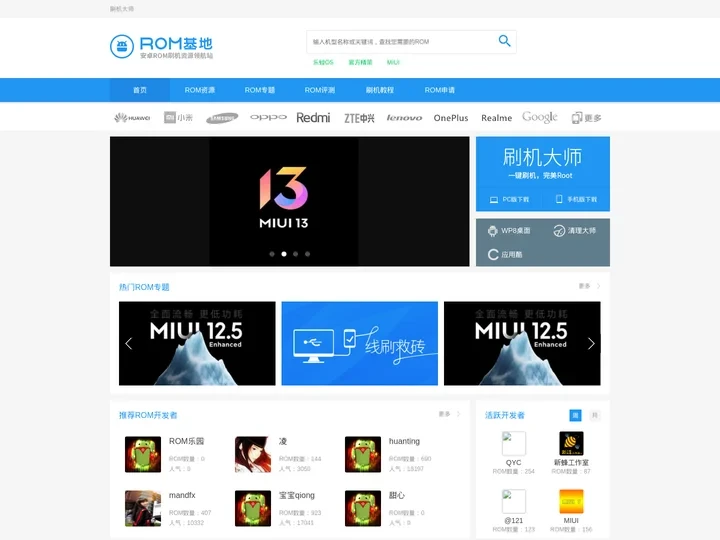Open the OPPO brand logo
The width and height of the screenshot is (720, 540).
click(x=269, y=118)
